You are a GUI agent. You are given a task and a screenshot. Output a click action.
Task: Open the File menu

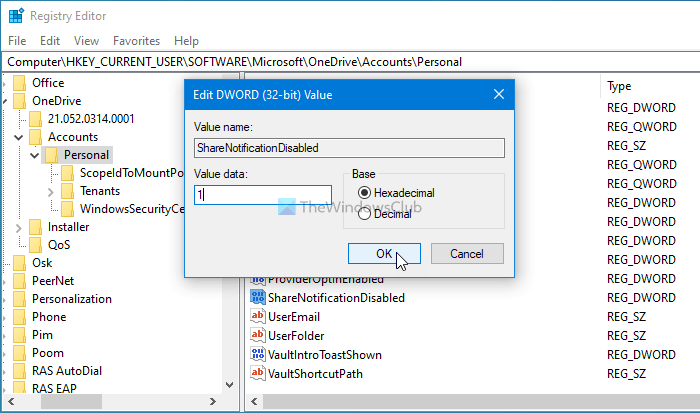17,41
